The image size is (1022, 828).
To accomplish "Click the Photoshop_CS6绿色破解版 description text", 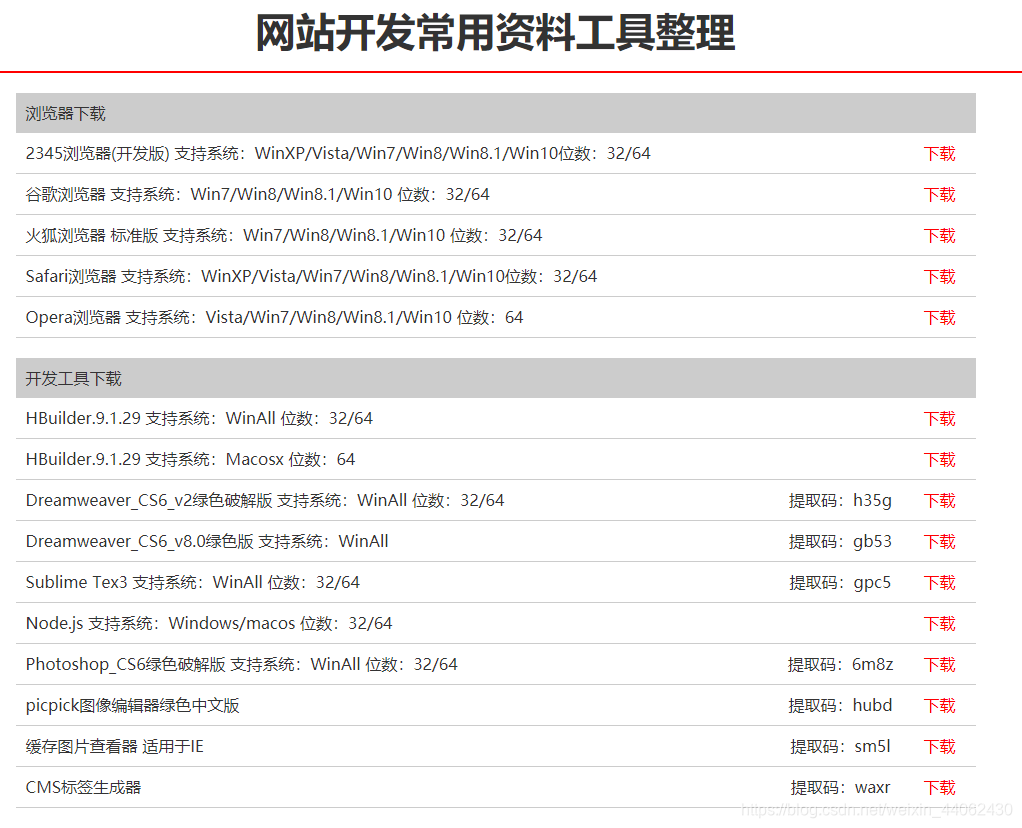I will [x=241, y=664].
